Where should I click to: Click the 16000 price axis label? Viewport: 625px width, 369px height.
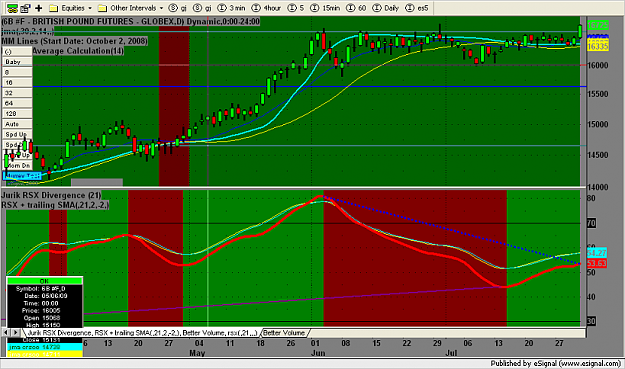tap(598, 65)
